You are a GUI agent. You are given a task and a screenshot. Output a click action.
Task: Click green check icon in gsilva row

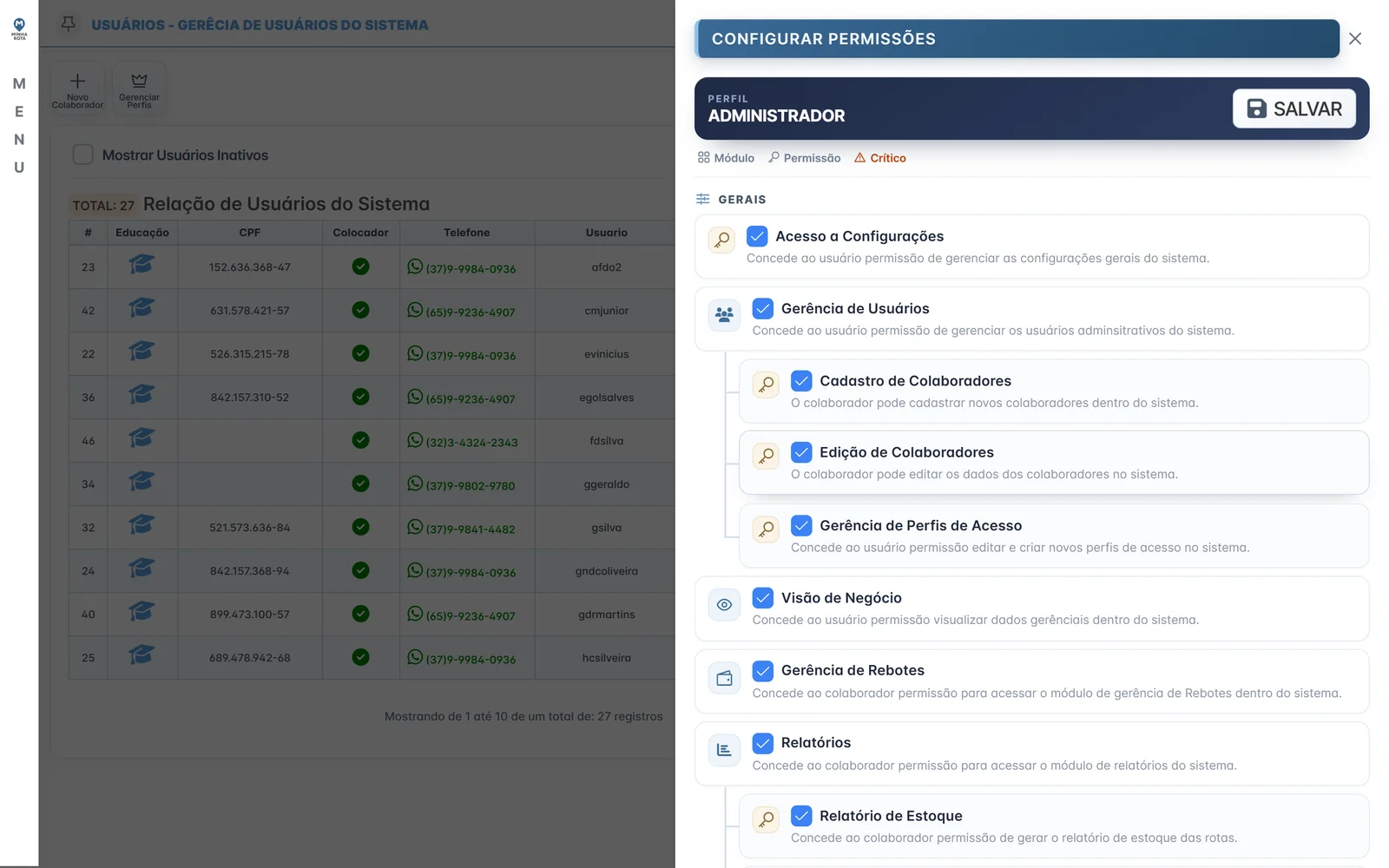point(360,527)
